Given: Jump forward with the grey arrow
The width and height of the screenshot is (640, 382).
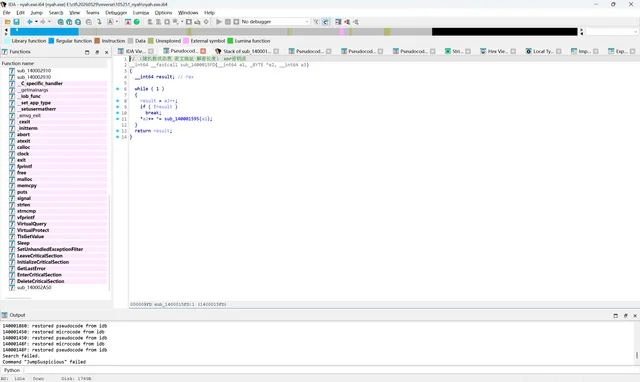Looking at the screenshot, I should (42, 22).
